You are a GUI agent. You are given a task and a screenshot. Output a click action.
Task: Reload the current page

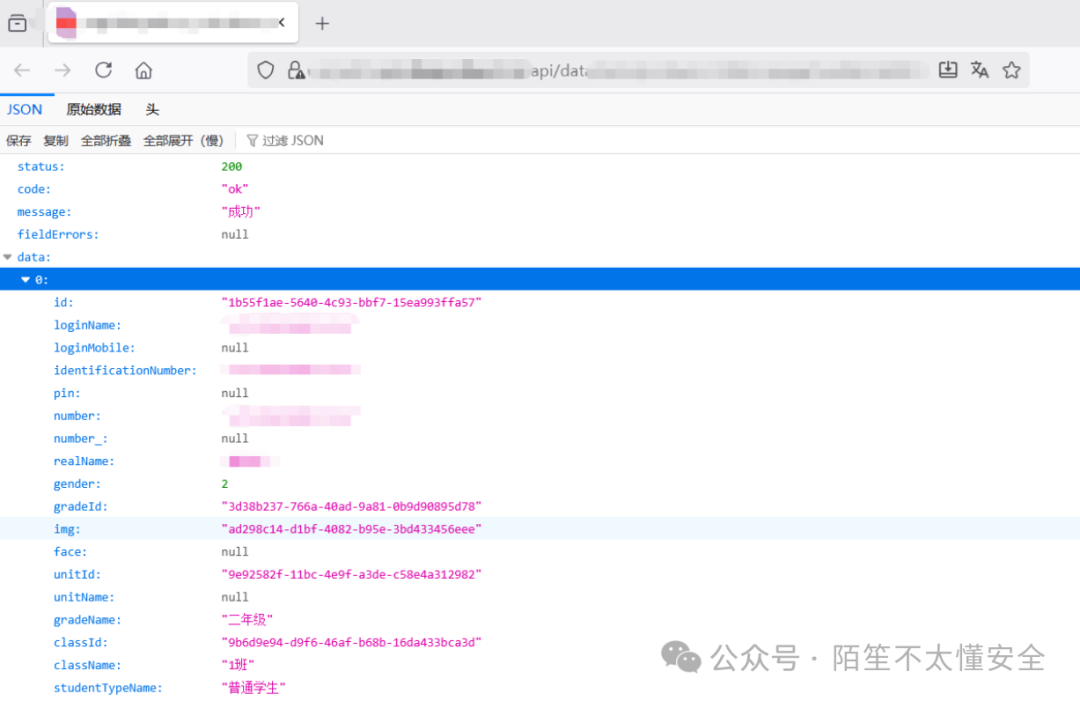coord(103,70)
